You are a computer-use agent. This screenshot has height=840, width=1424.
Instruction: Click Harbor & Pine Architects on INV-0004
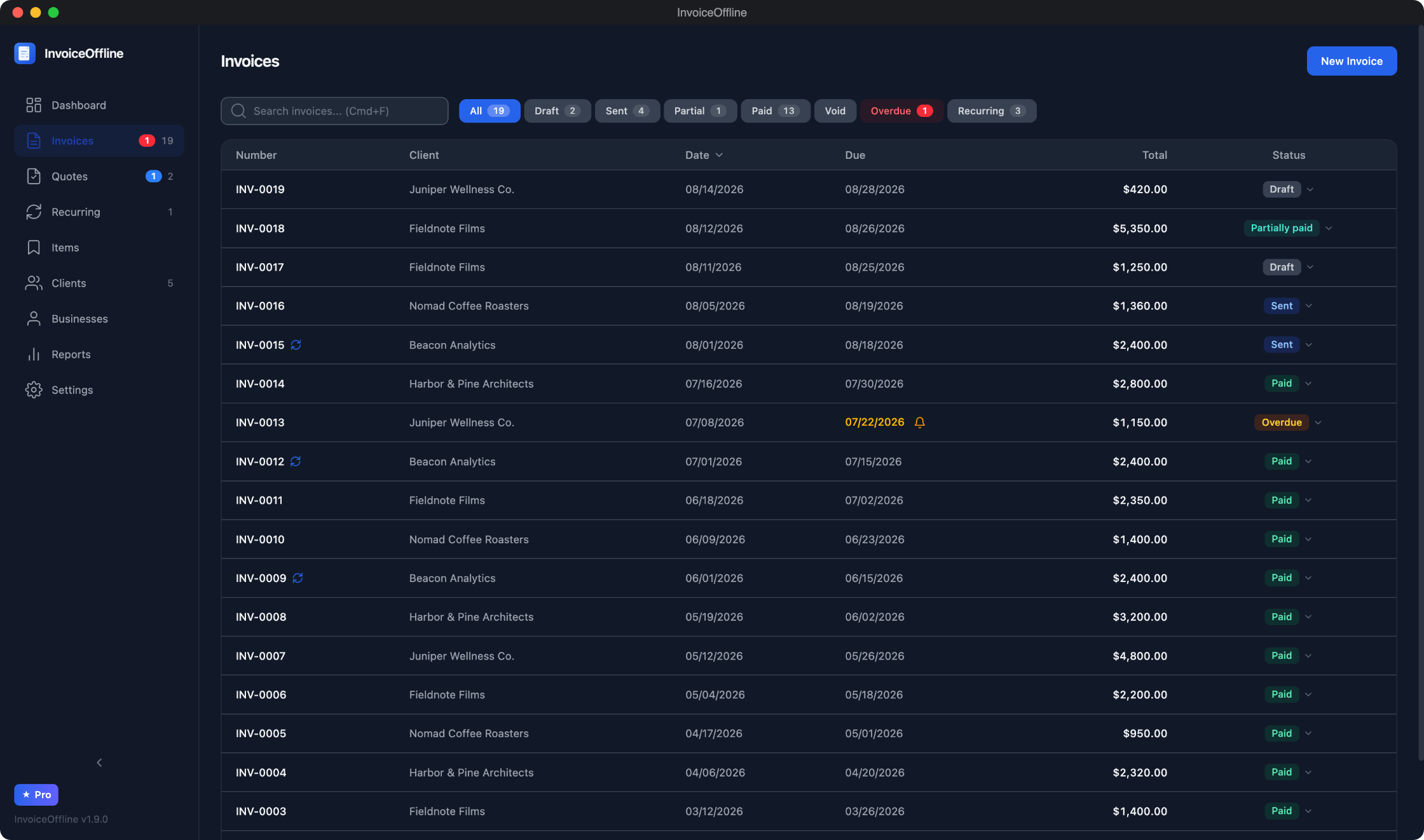click(471, 772)
